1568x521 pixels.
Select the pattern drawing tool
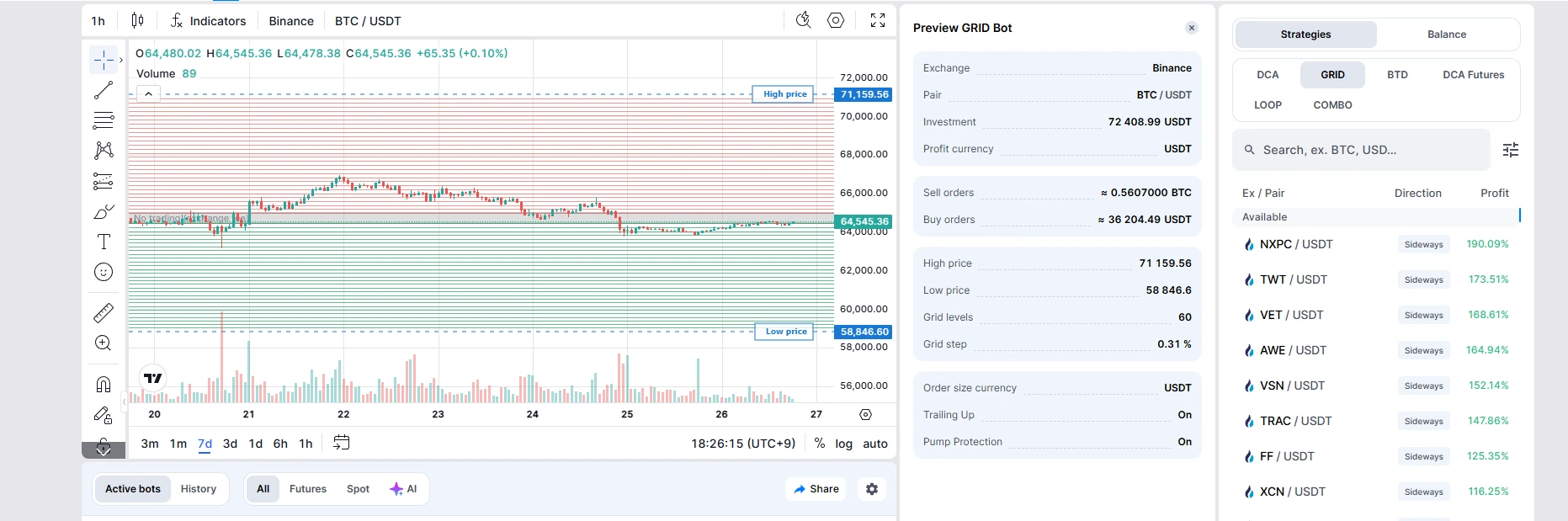pos(104,151)
